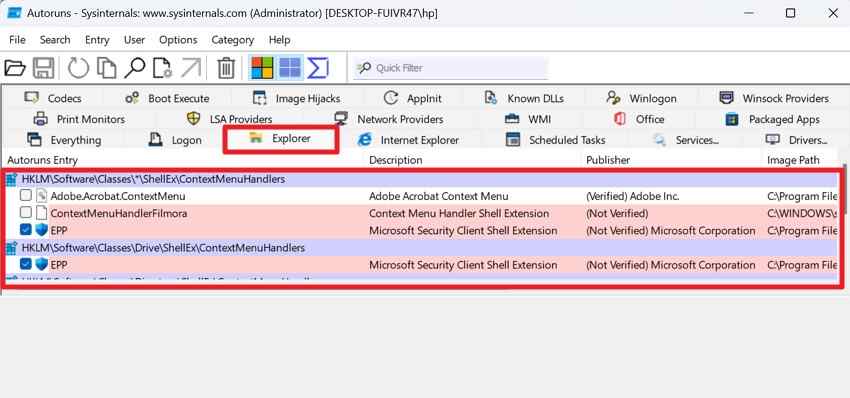Select the Explorer tab
Viewport: 850px width, 398px height.
click(x=281, y=139)
